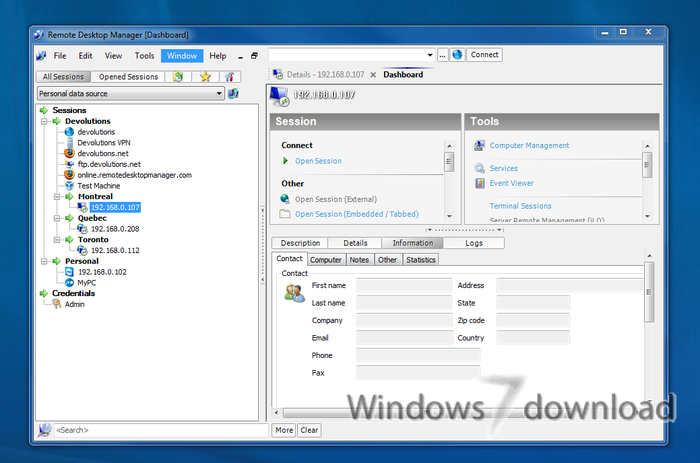Image resolution: width=700 pixels, height=463 pixels.
Task: Select the Statistics sub-tab
Action: (421, 260)
